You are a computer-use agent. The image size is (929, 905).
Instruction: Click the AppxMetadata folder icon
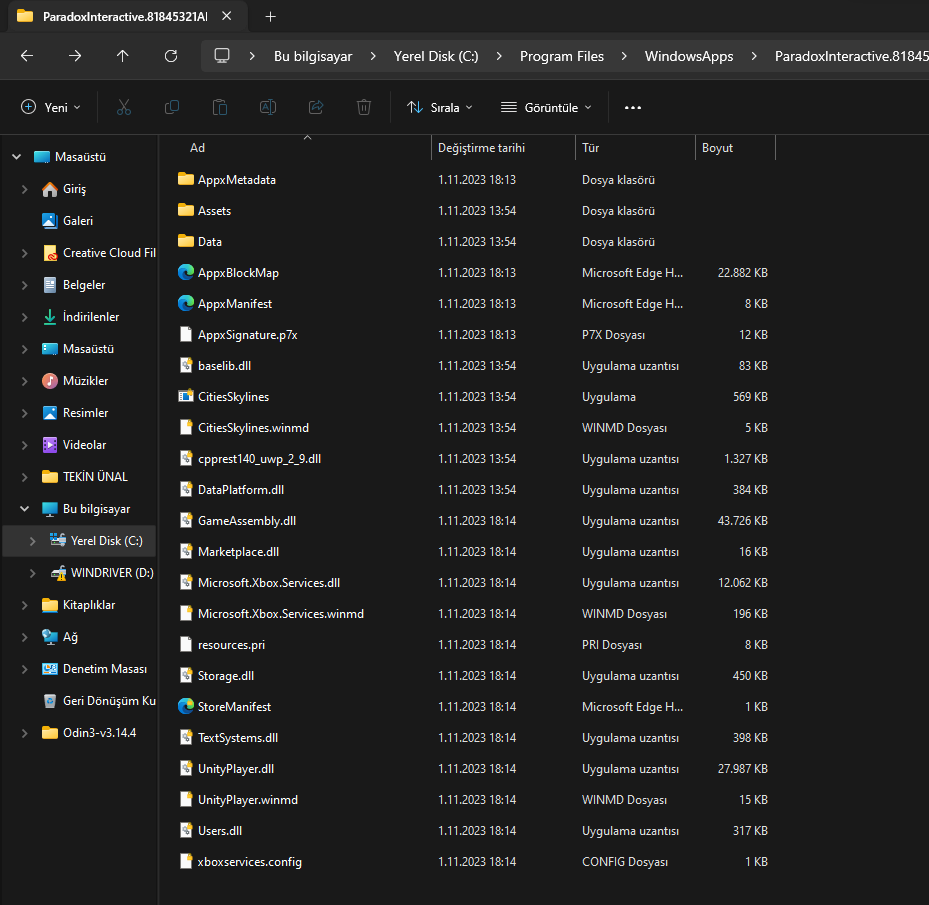pyautogui.click(x=186, y=179)
